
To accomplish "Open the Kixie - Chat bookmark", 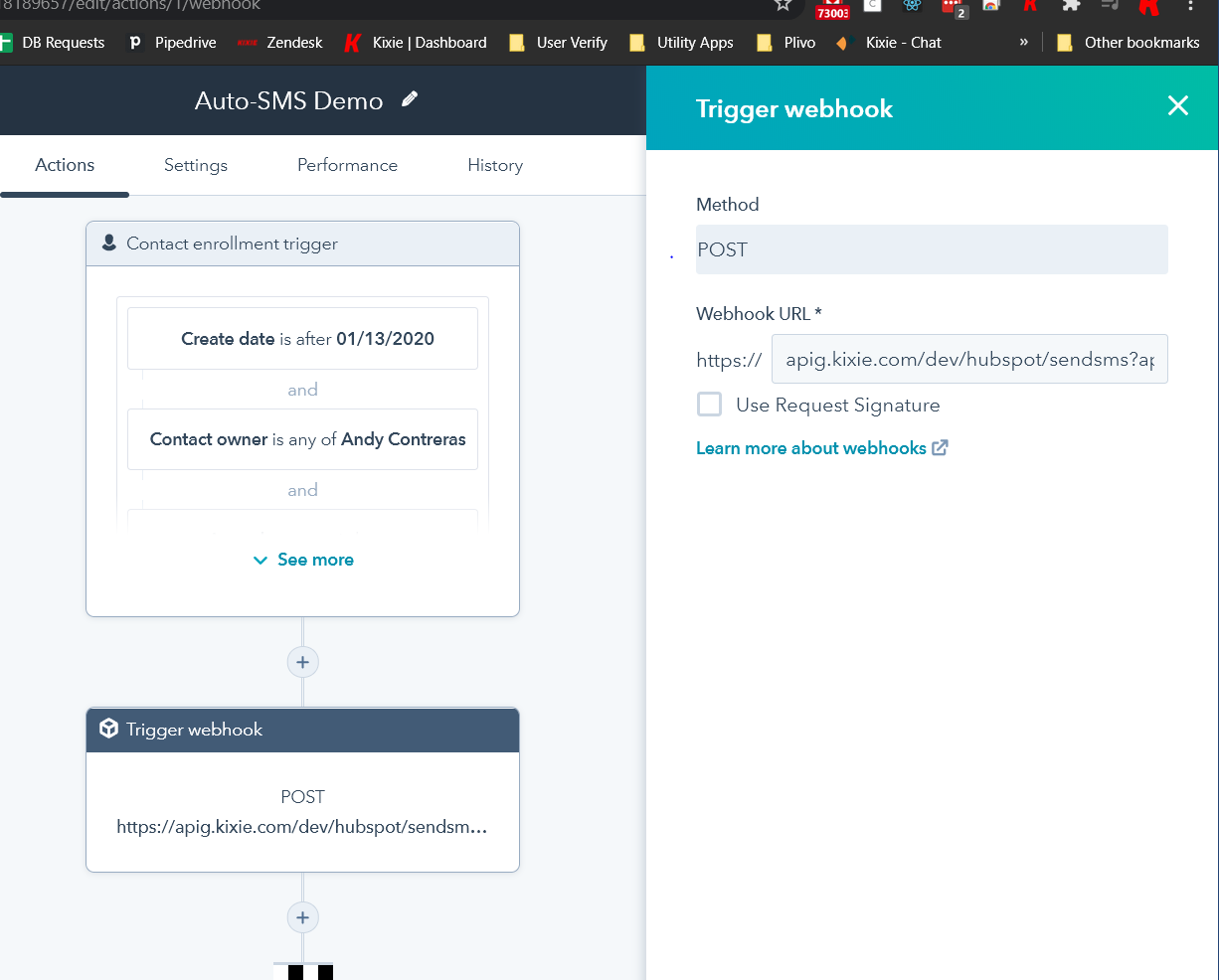I will point(889,43).
